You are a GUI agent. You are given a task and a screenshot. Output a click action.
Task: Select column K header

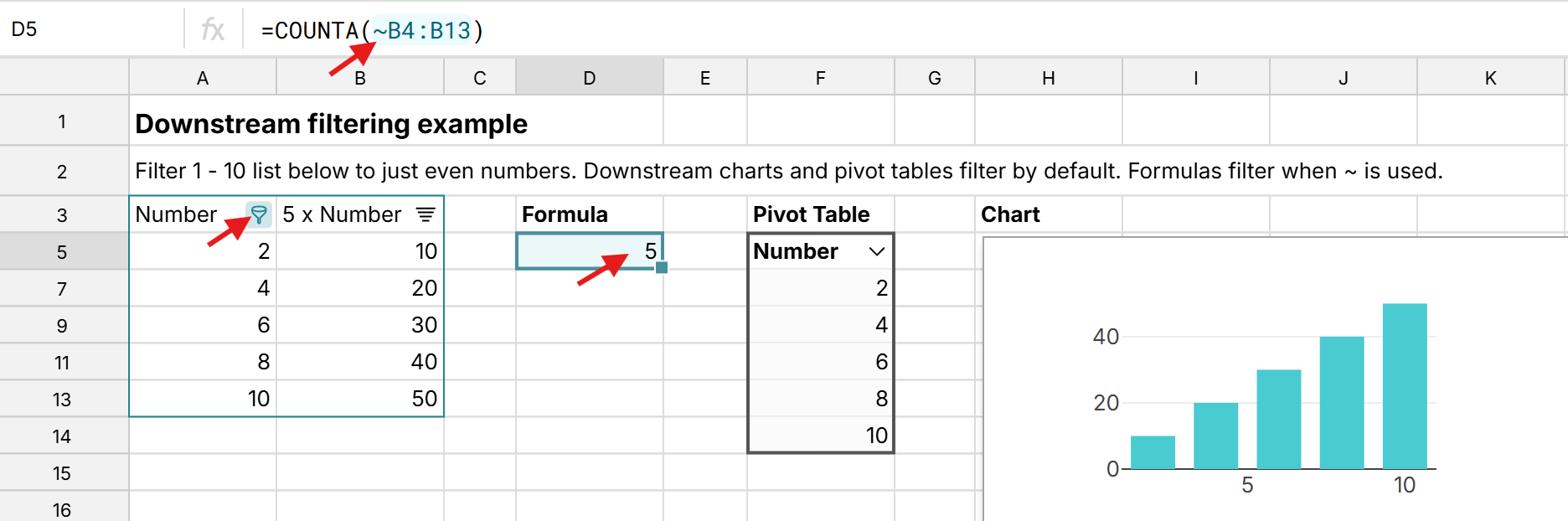1490,78
